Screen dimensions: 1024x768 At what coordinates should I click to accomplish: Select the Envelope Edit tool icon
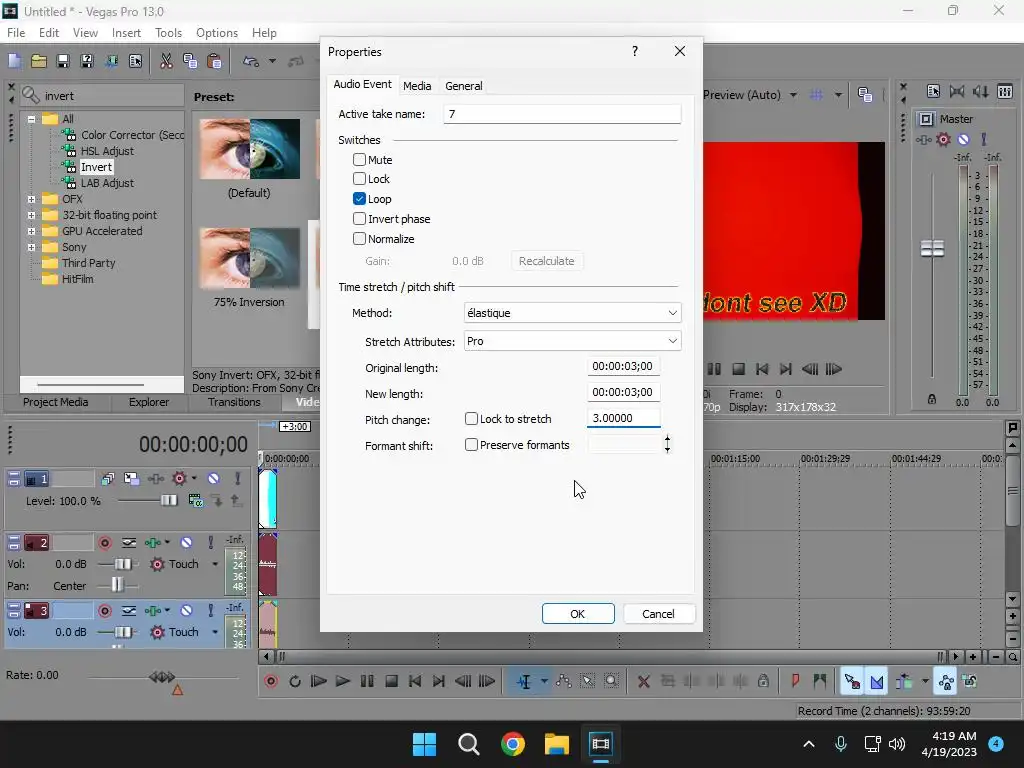[x=564, y=682]
